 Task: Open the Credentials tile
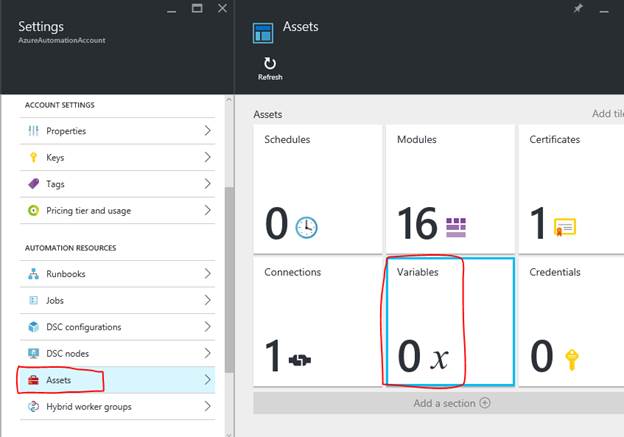pos(571,322)
